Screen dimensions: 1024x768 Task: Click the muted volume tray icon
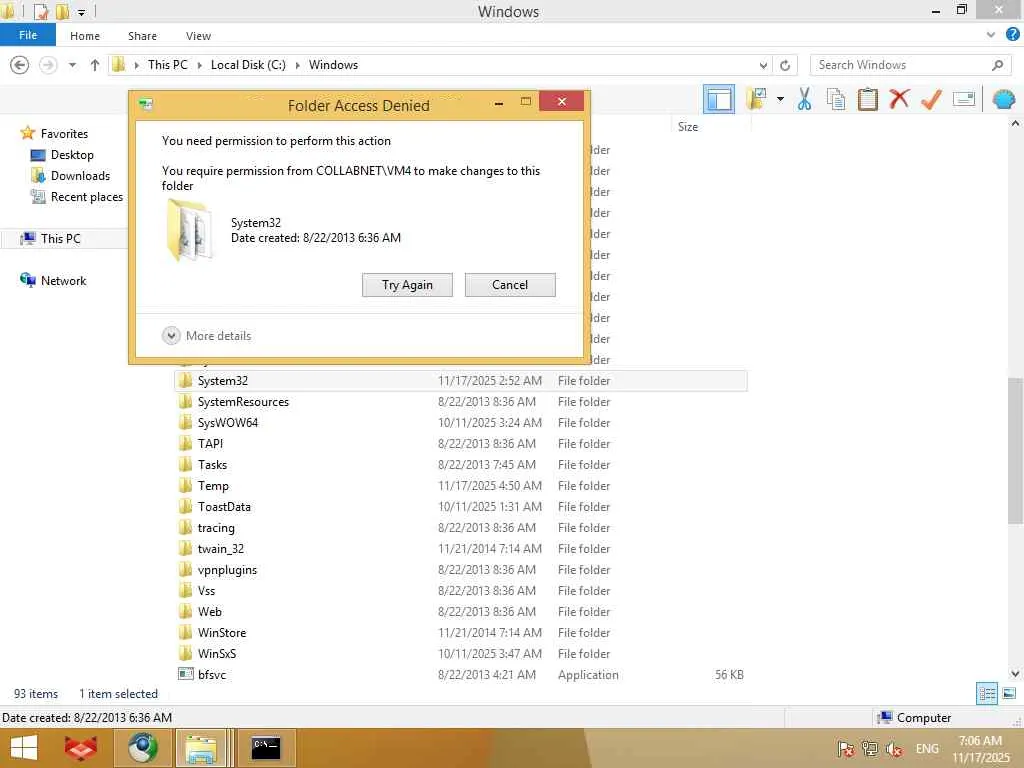point(894,749)
